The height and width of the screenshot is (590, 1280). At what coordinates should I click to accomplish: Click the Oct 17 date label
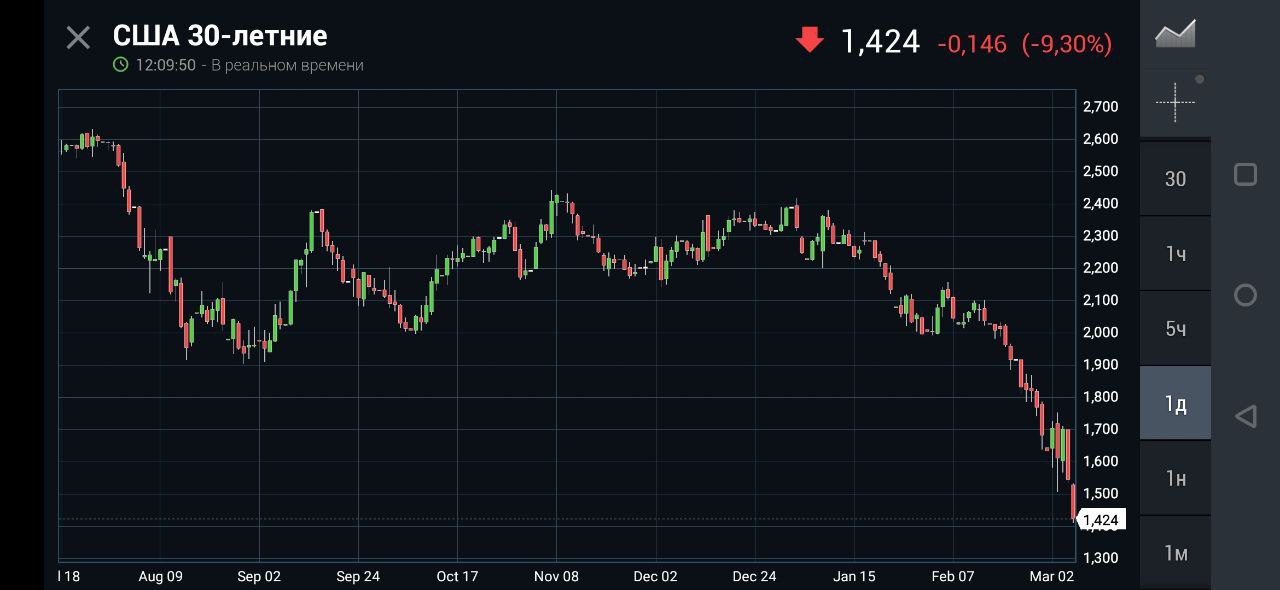tap(457, 576)
